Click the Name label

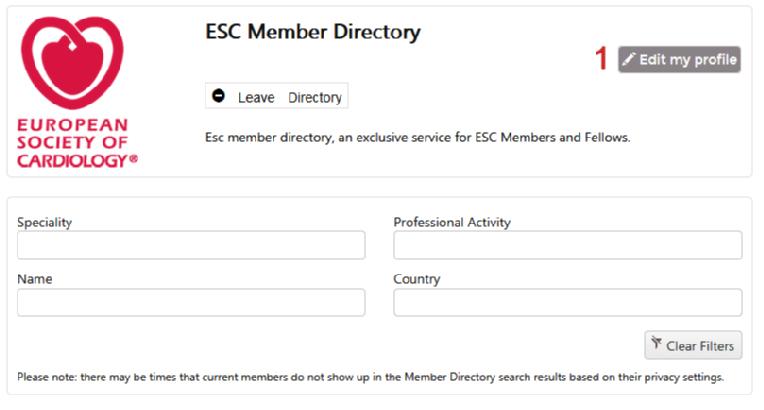[x=35, y=279]
